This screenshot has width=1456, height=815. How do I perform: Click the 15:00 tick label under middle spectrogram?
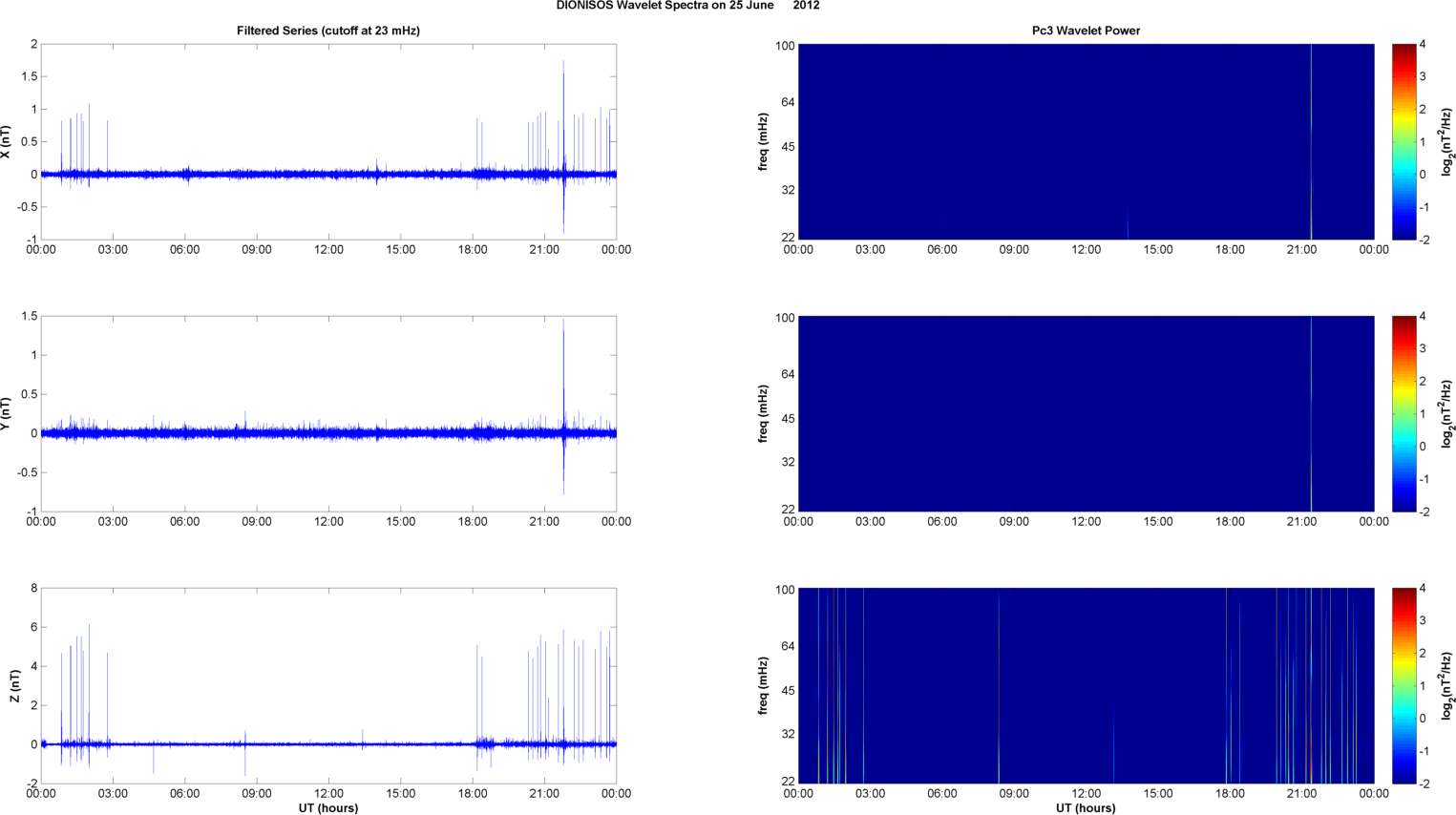1158,522
